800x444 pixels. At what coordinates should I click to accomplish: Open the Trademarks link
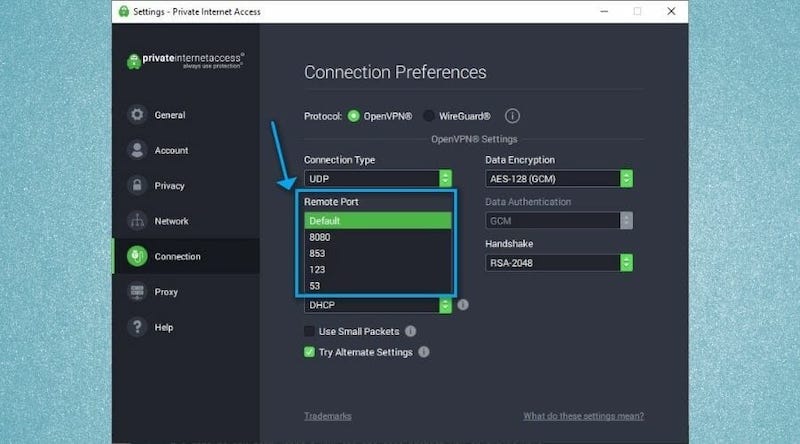[x=328, y=416]
